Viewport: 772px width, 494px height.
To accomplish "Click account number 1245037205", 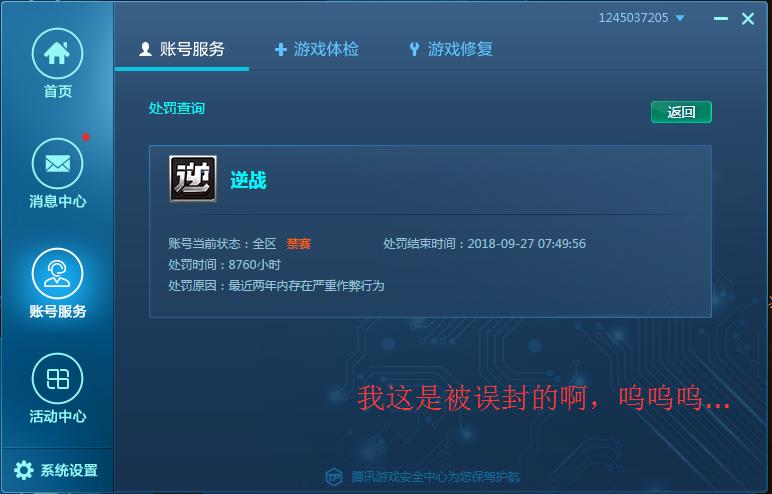I will pyautogui.click(x=633, y=18).
